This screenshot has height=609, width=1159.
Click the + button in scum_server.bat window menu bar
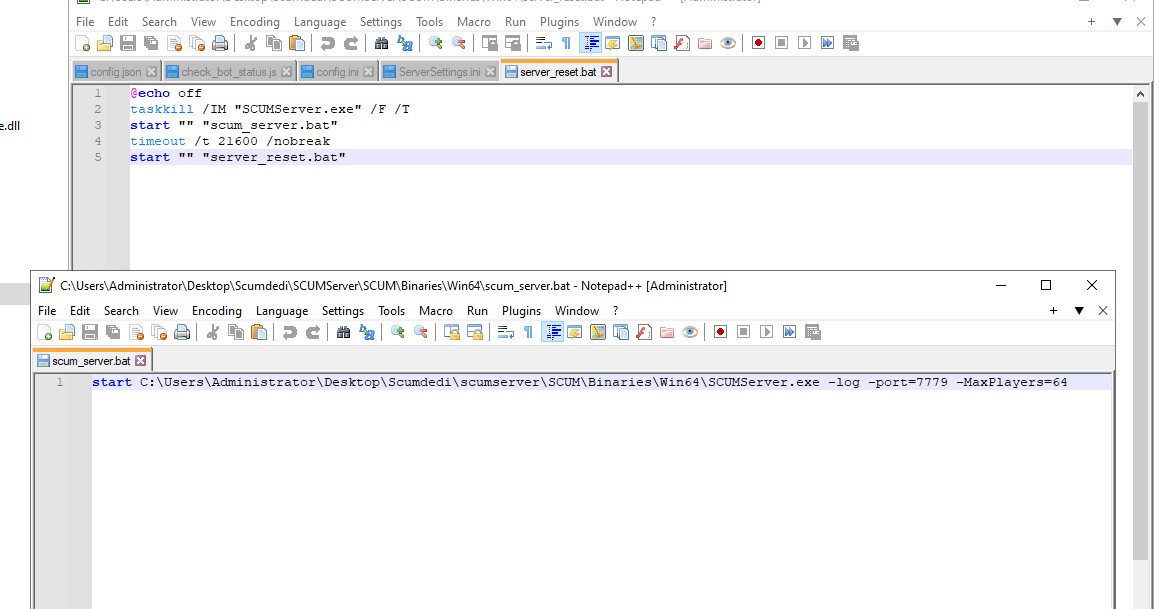coord(1053,311)
